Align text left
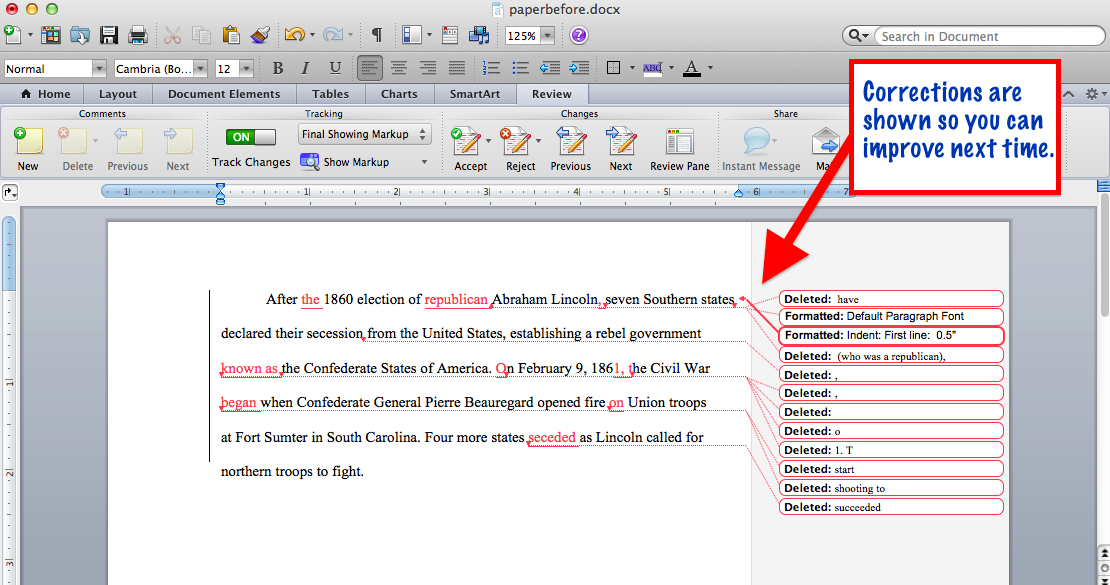The width and height of the screenshot is (1110, 585). pyautogui.click(x=370, y=68)
